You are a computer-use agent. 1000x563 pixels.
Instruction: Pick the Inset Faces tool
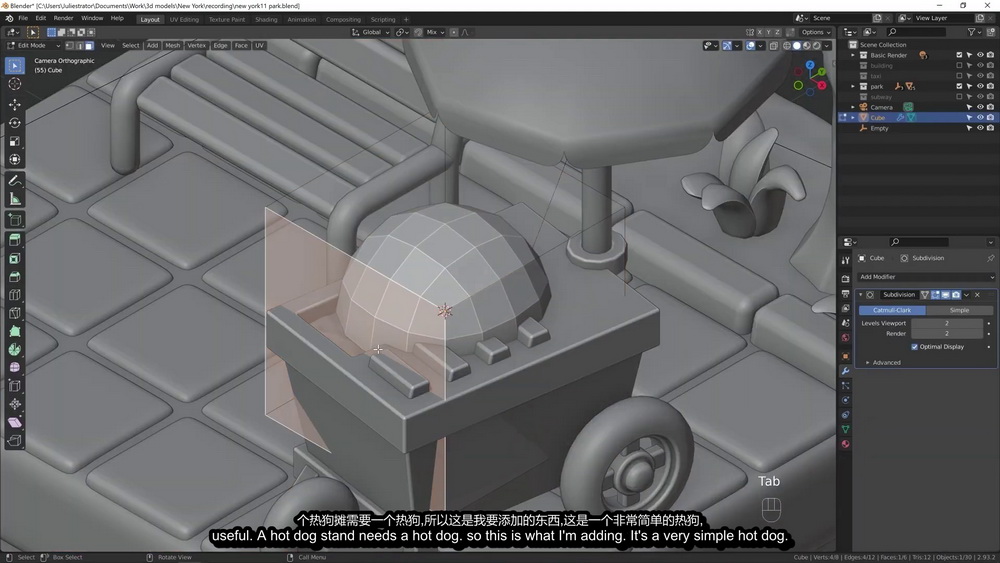click(x=15, y=258)
